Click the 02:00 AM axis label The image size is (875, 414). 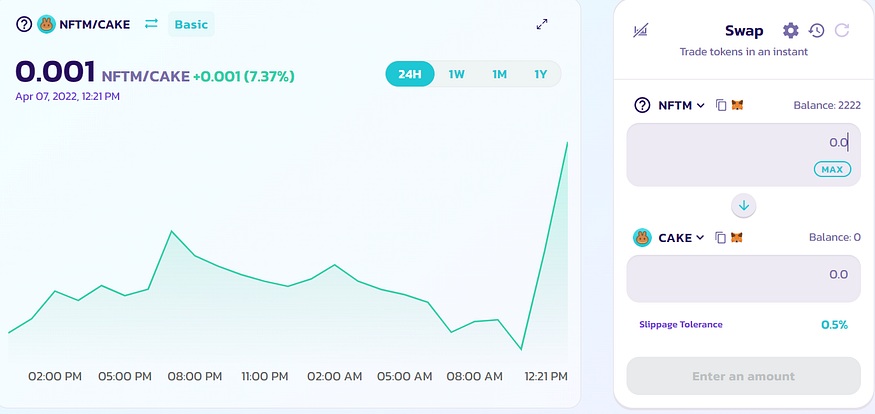[x=334, y=377]
